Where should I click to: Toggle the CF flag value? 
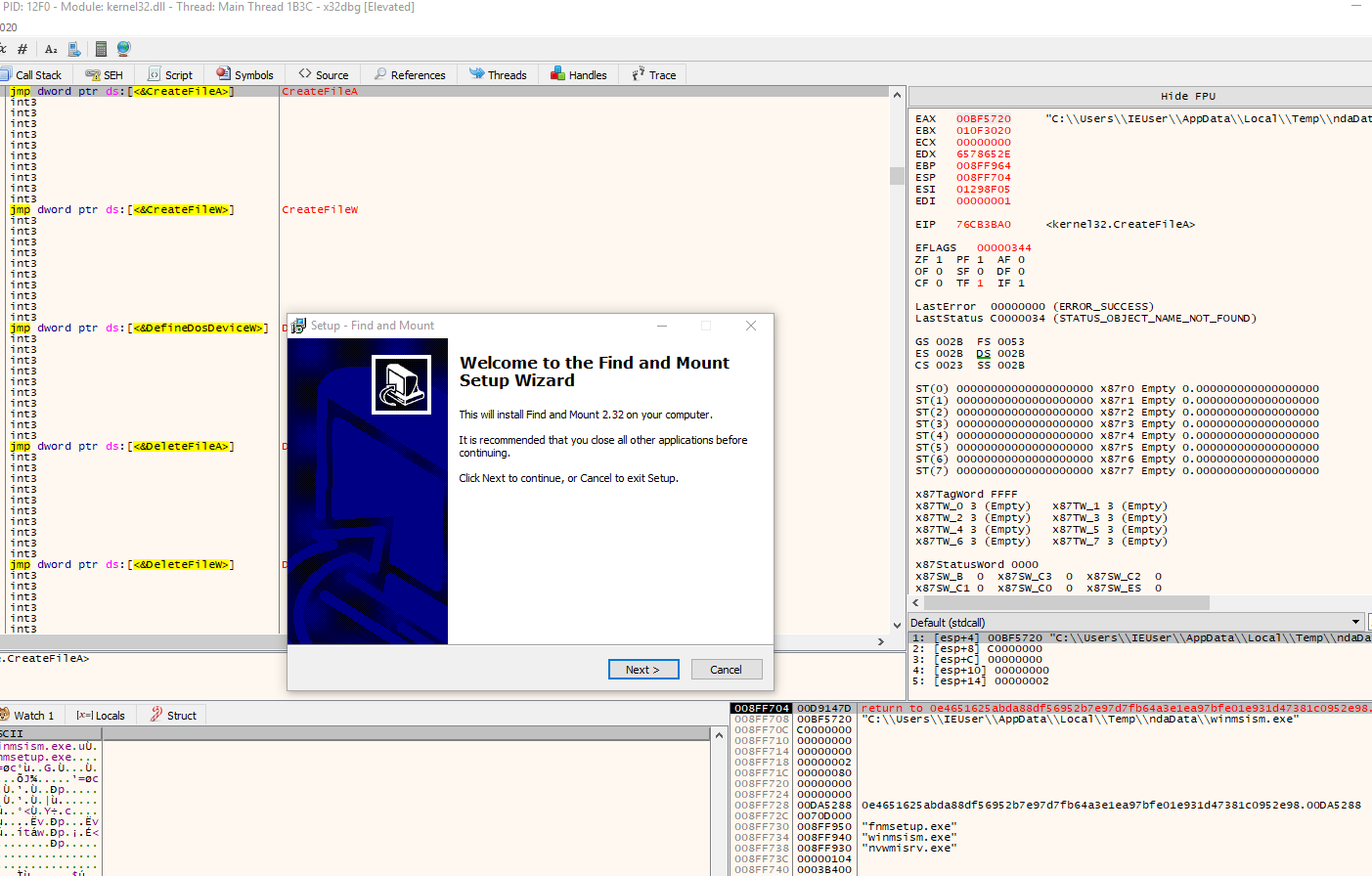[939, 284]
